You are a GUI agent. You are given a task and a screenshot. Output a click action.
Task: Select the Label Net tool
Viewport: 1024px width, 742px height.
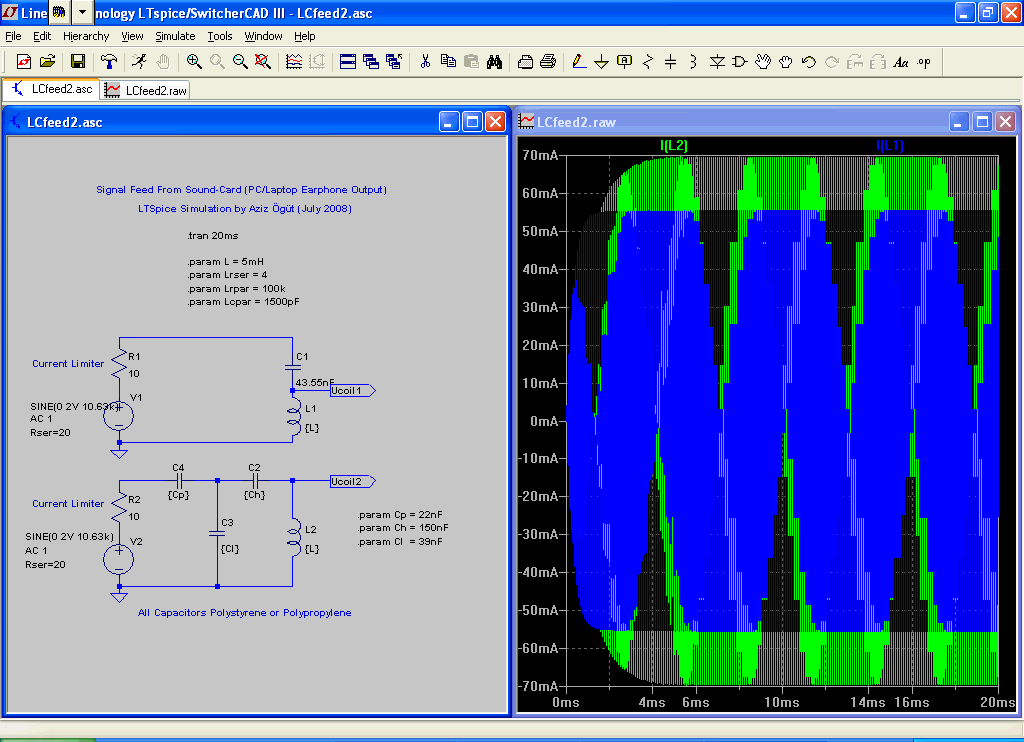[x=624, y=61]
